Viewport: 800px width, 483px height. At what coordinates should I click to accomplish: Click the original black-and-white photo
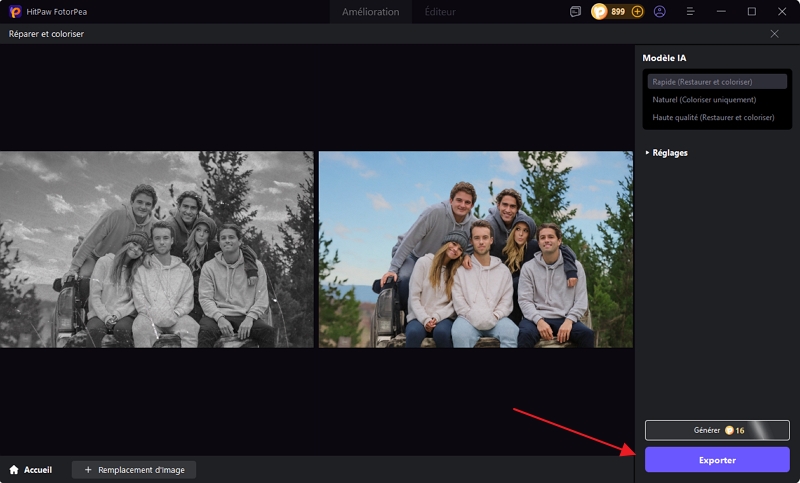(x=156, y=249)
